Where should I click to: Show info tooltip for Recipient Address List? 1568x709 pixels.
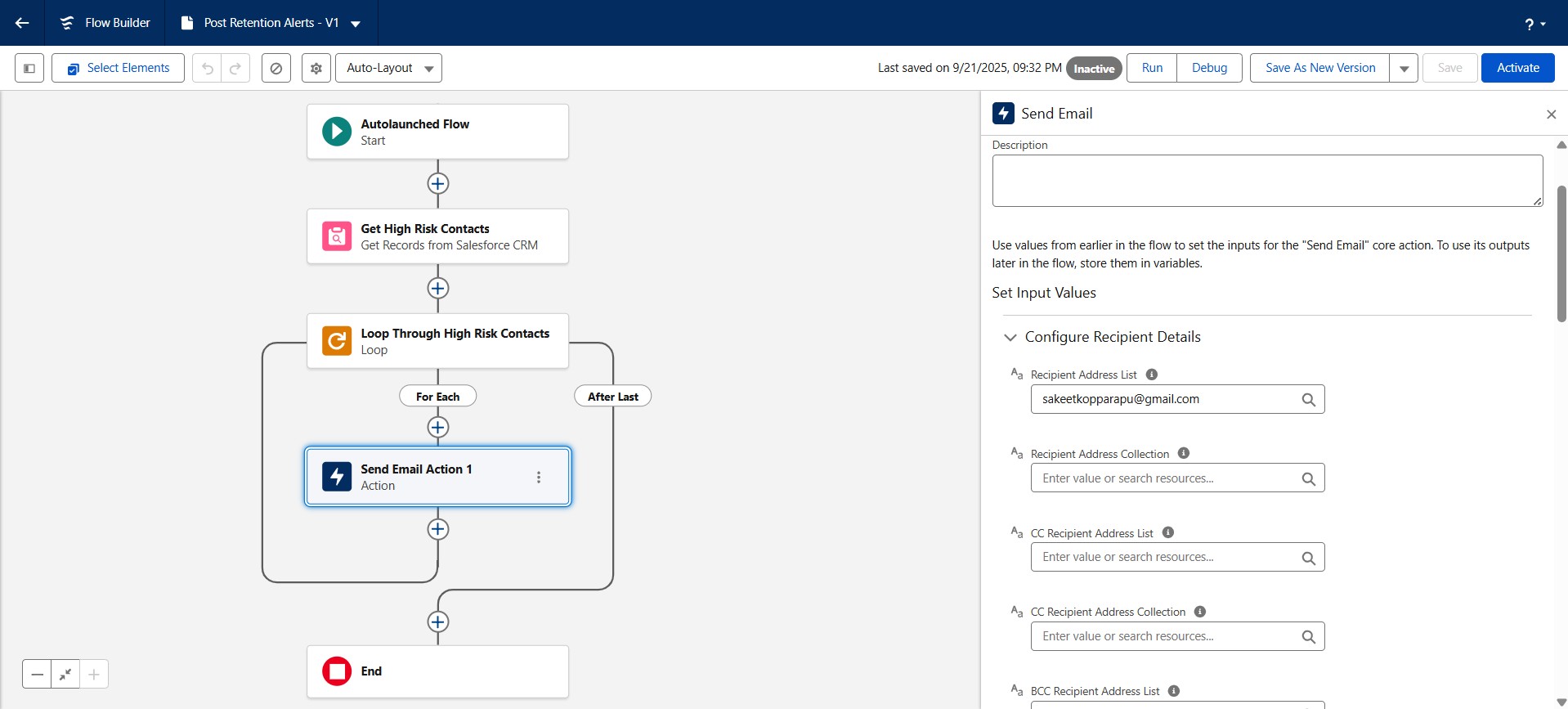[1152, 375]
